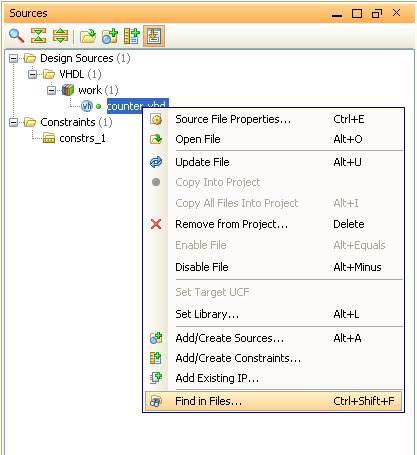Minimize the Sources panel

(337, 15)
